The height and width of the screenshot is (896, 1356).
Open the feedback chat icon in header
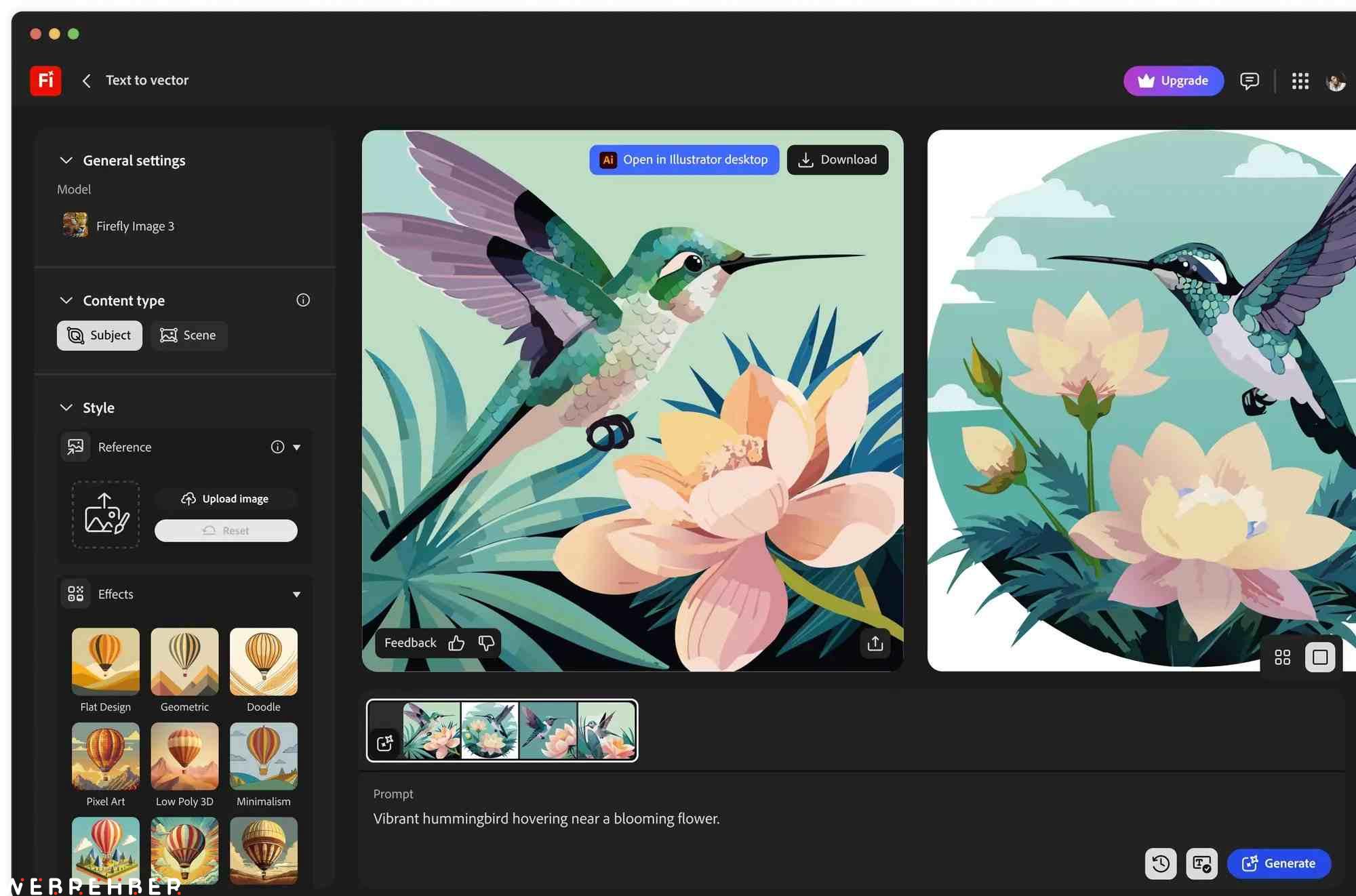click(1249, 81)
